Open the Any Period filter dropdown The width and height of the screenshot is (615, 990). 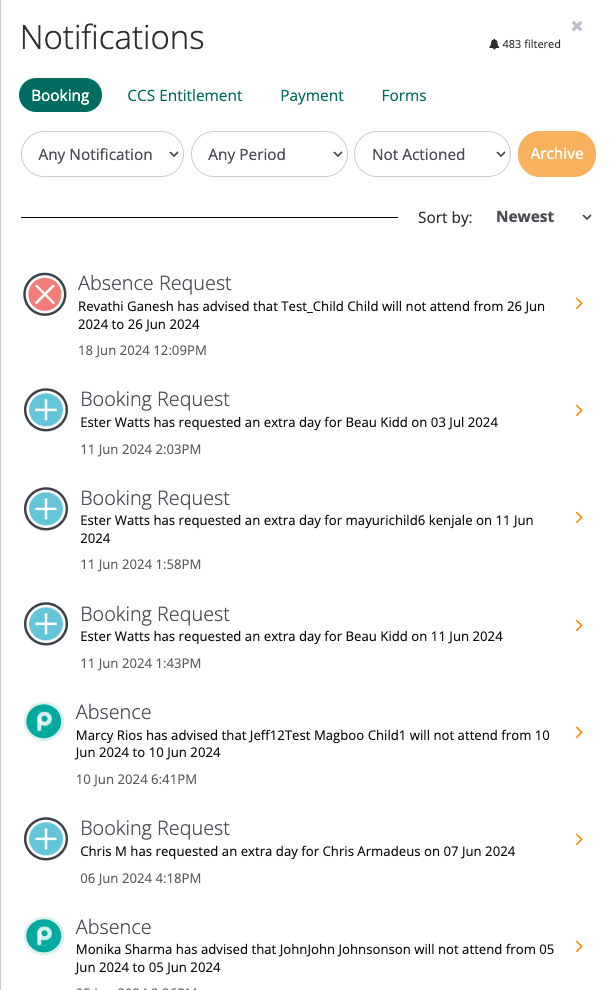click(269, 154)
